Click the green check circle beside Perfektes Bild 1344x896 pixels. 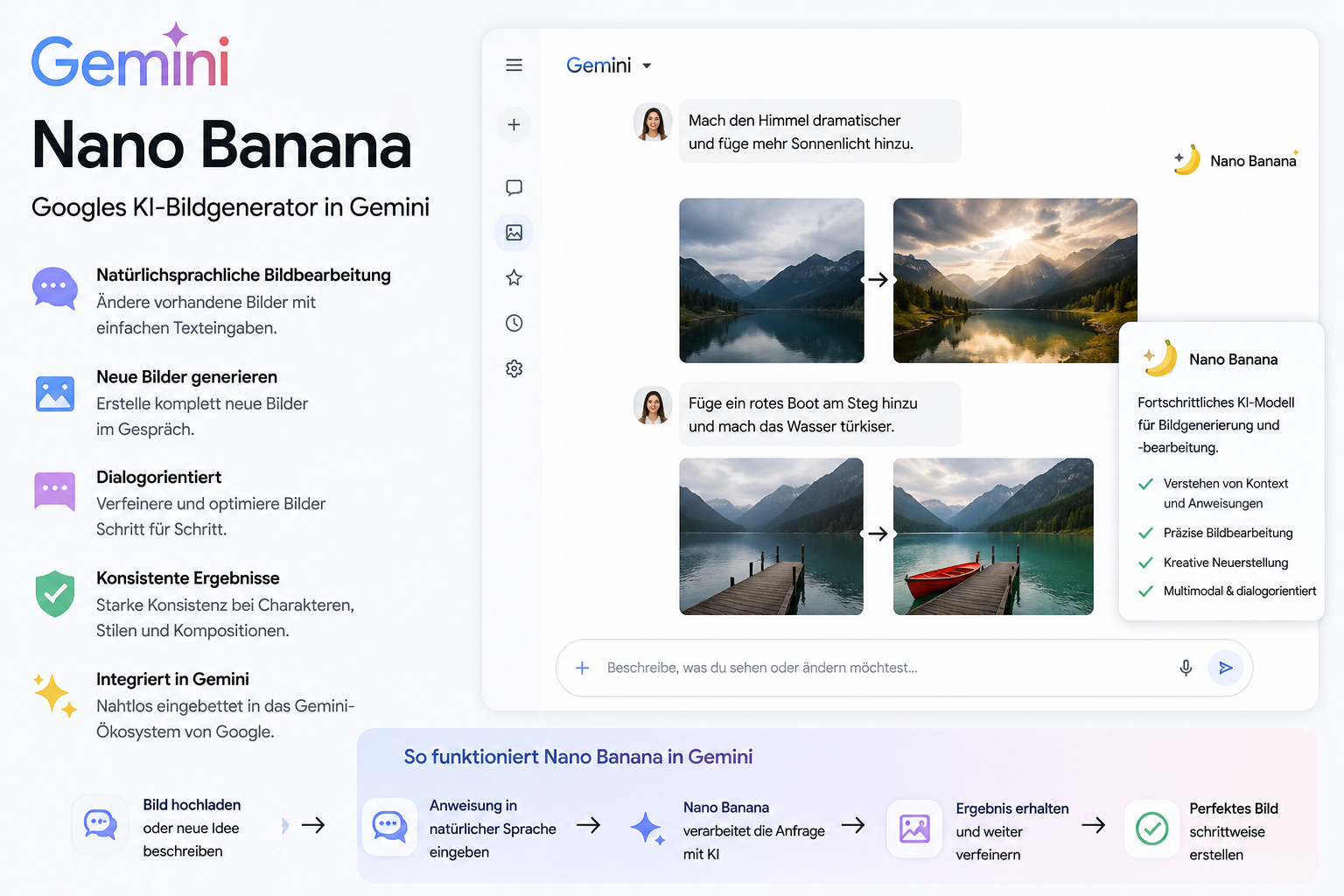[x=1151, y=828]
